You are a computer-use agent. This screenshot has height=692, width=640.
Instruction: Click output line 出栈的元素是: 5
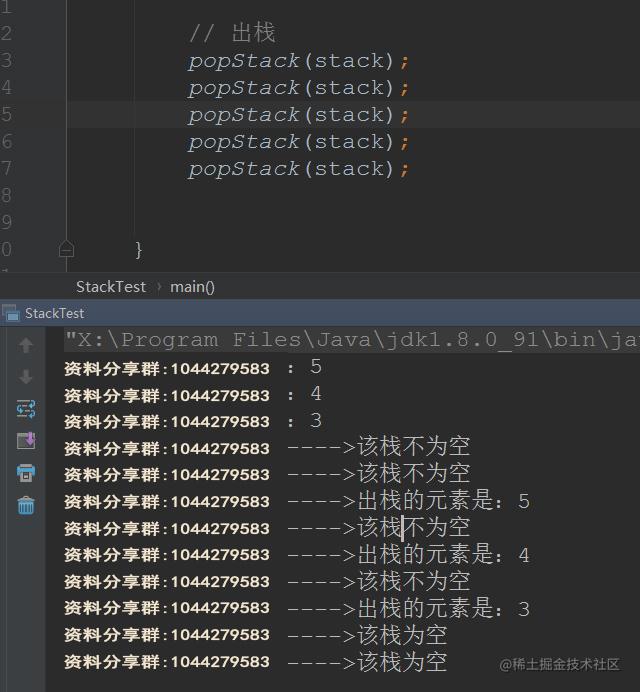pyautogui.click(x=297, y=501)
